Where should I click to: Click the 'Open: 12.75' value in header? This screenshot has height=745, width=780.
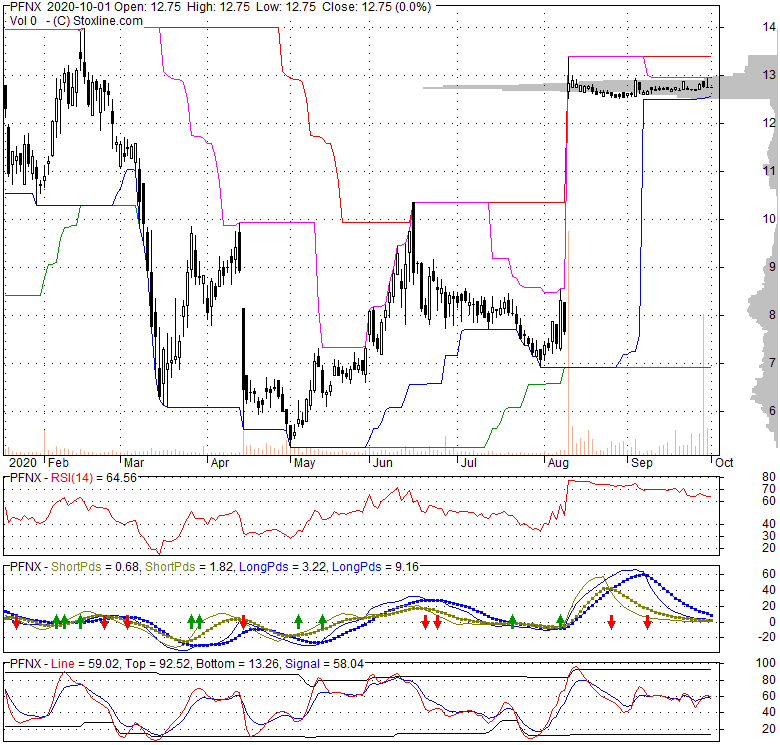tap(148, 7)
